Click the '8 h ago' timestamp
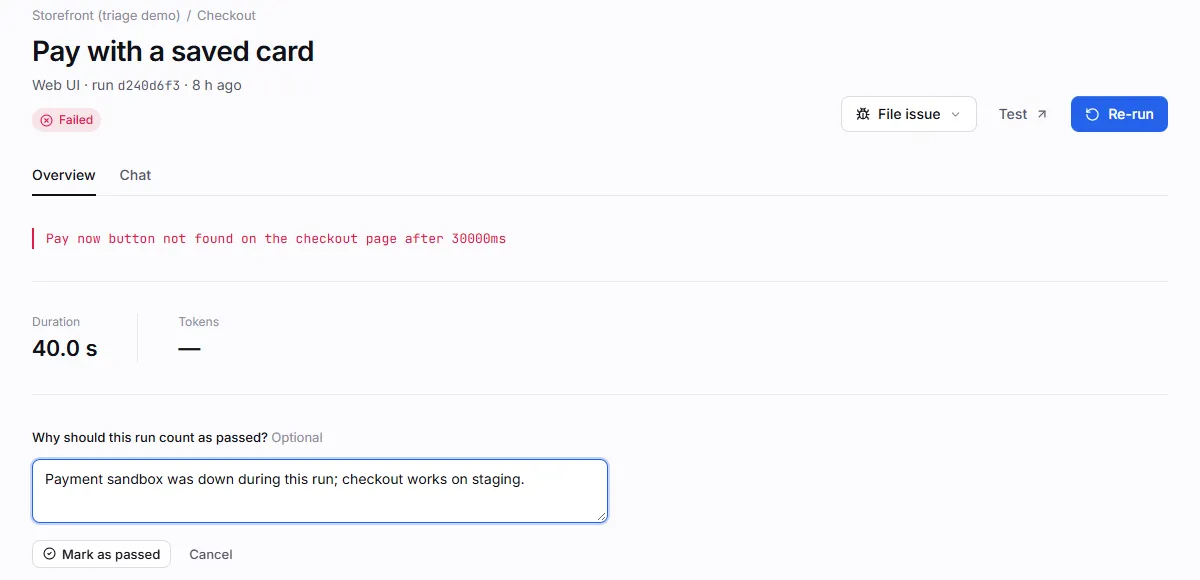This screenshot has height=580, width=1200. (x=217, y=86)
